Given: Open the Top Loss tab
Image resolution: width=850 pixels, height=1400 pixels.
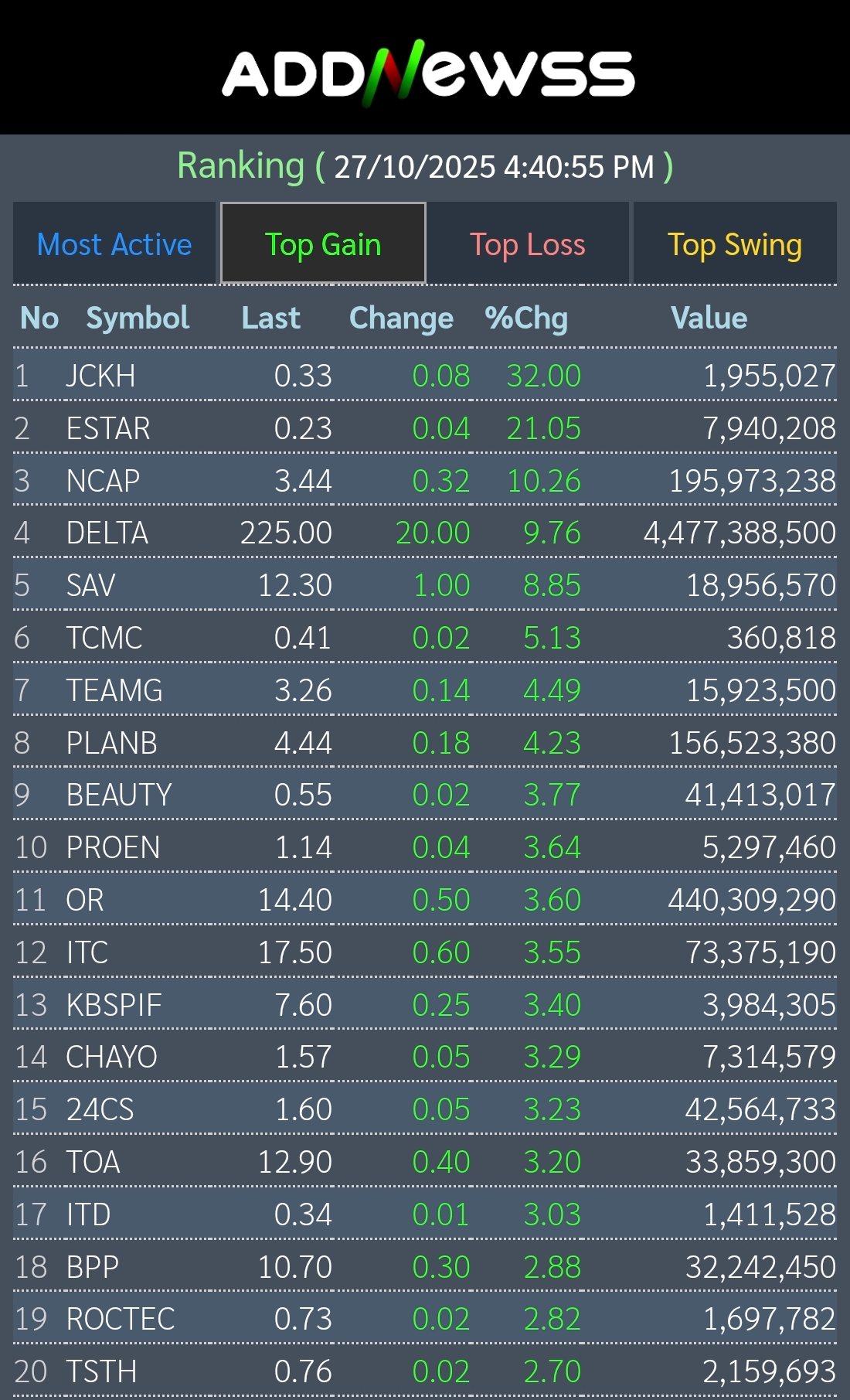Looking at the screenshot, I should tap(527, 244).
